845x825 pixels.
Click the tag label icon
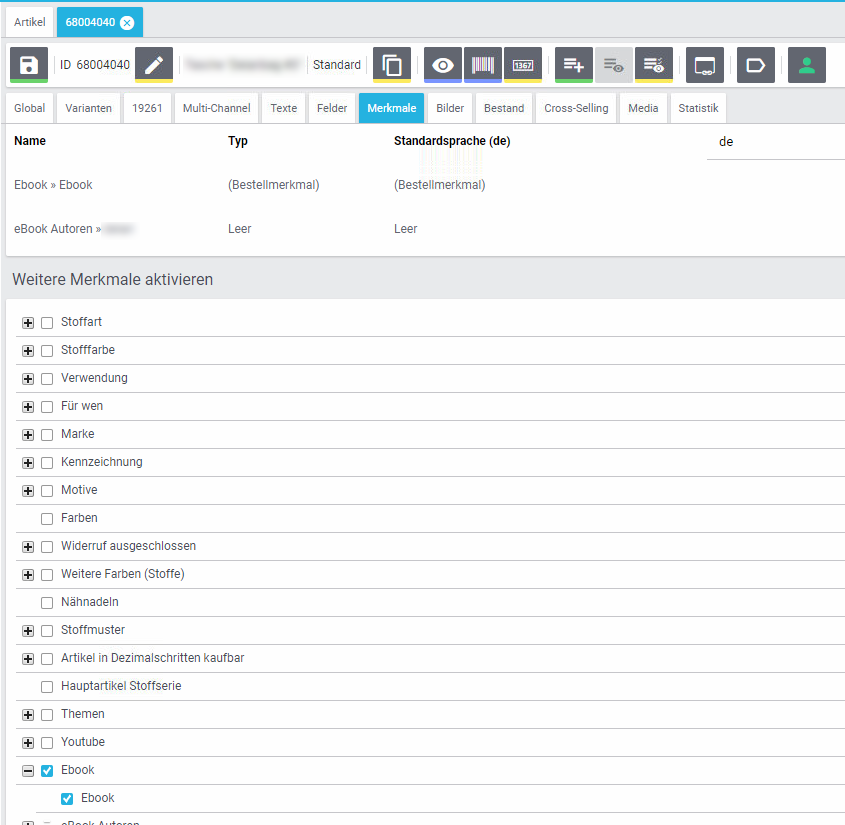[756, 65]
